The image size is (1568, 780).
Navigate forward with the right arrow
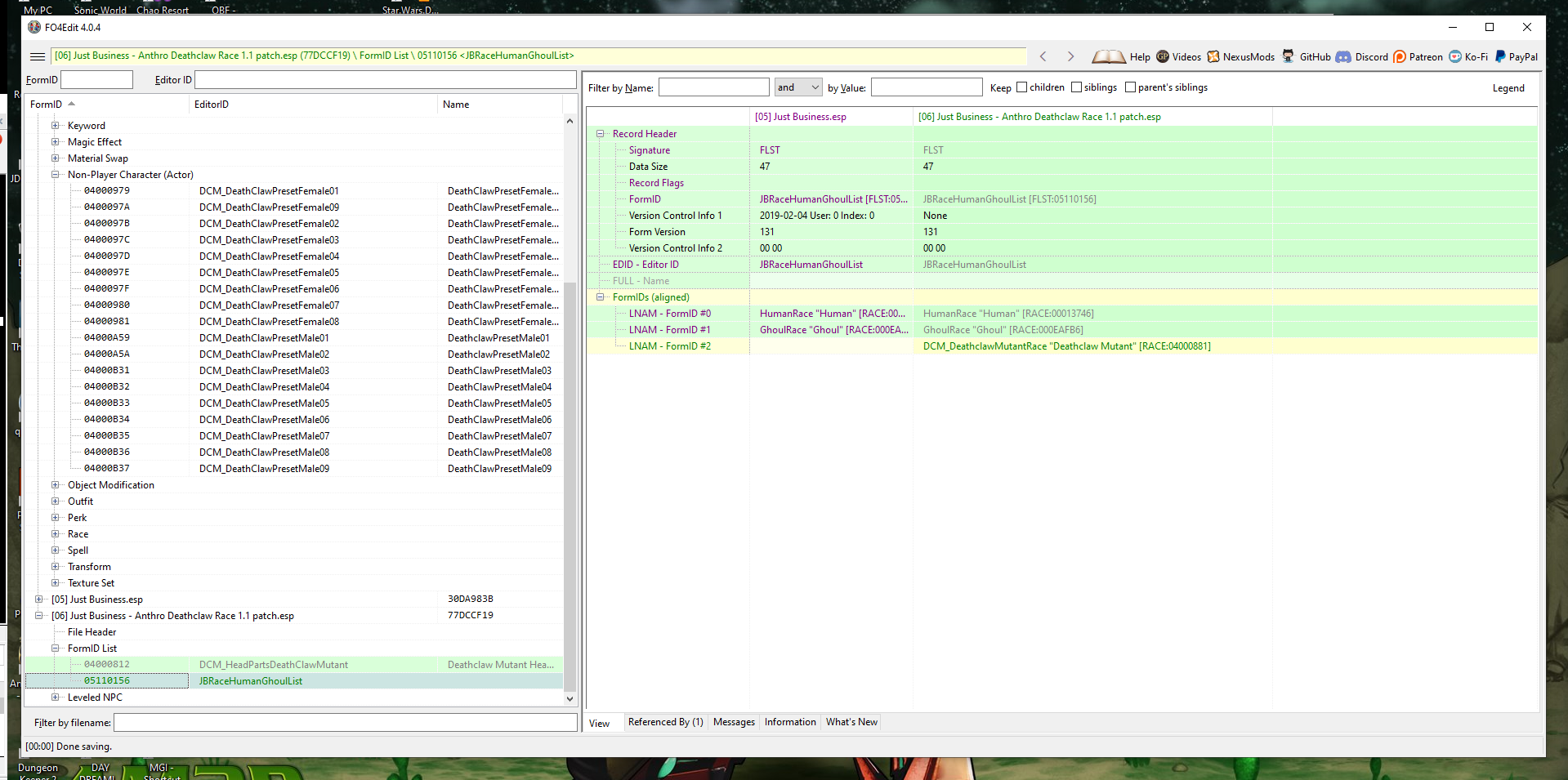coord(1070,56)
